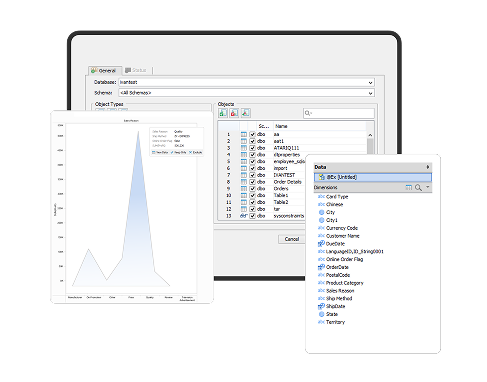Click the table icon in row 1
This screenshot has width=487, height=382.
coord(244,134)
